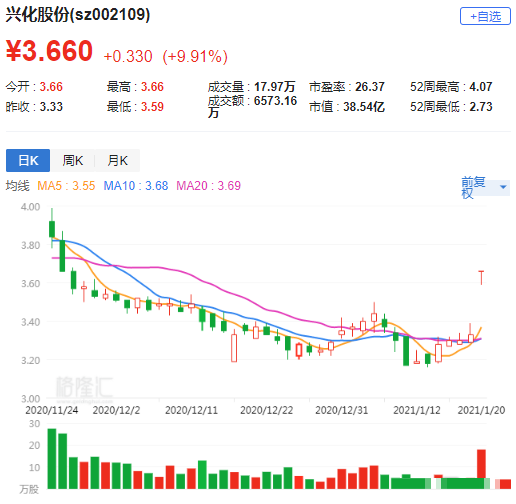Click the latest limit-up candlestick near 3.66
The image size is (516, 504).
pyautogui.click(x=481, y=277)
